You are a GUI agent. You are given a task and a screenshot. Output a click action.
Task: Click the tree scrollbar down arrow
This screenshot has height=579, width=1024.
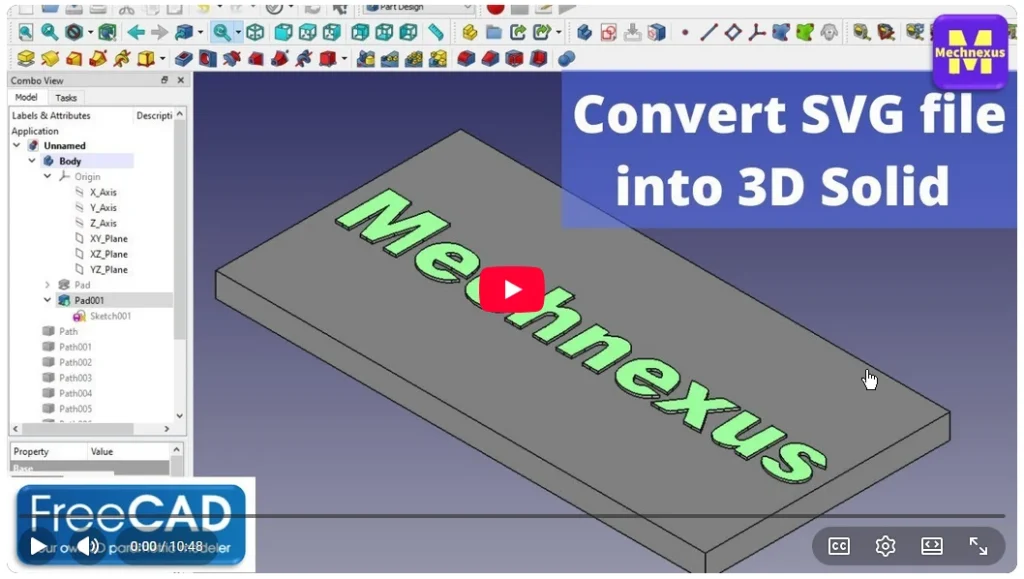180,416
